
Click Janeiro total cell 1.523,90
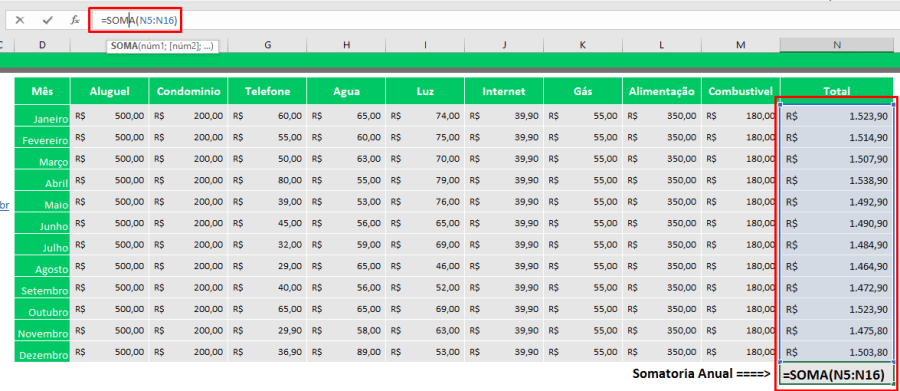[x=837, y=115]
